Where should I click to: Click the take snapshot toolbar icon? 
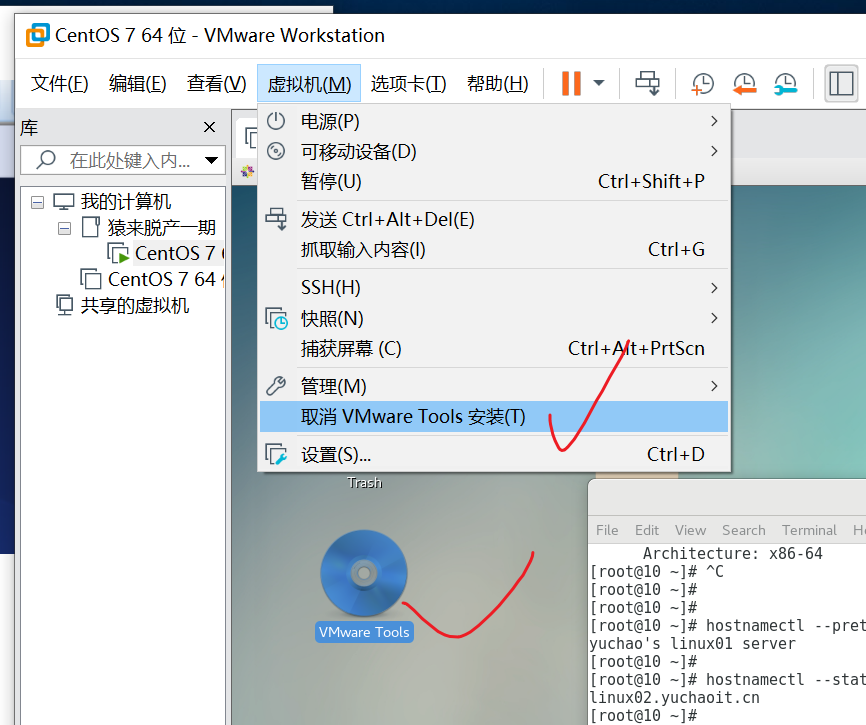coord(703,84)
